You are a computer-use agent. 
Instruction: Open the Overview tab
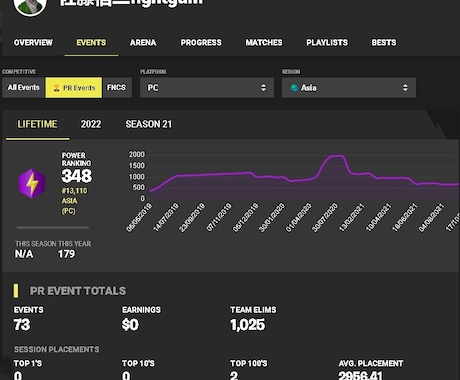pos(33,43)
